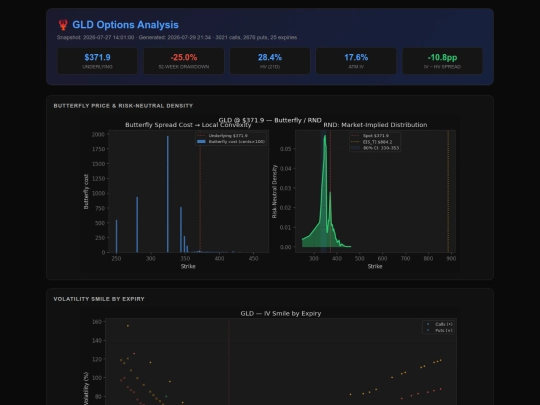Click the Butterfly cost y-axis label
Image resolution: width=540 pixels, height=405 pixels.
click(x=86, y=191)
